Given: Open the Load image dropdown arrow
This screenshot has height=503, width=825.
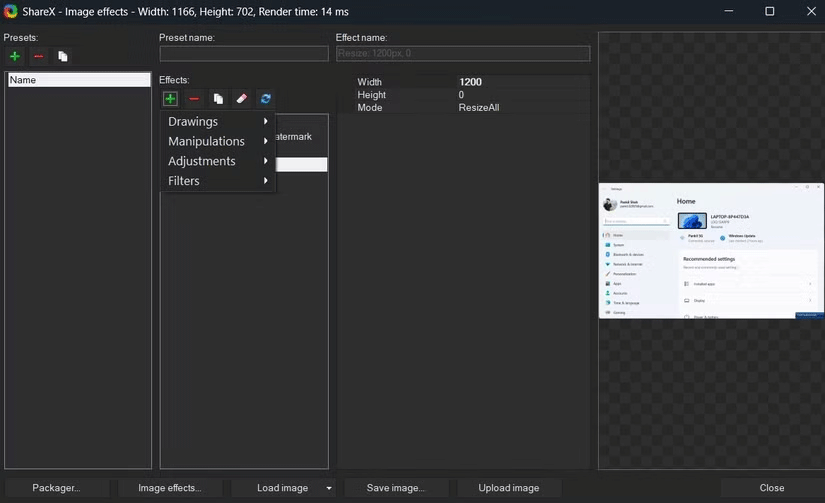Looking at the screenshot, I should coord(328,488).
